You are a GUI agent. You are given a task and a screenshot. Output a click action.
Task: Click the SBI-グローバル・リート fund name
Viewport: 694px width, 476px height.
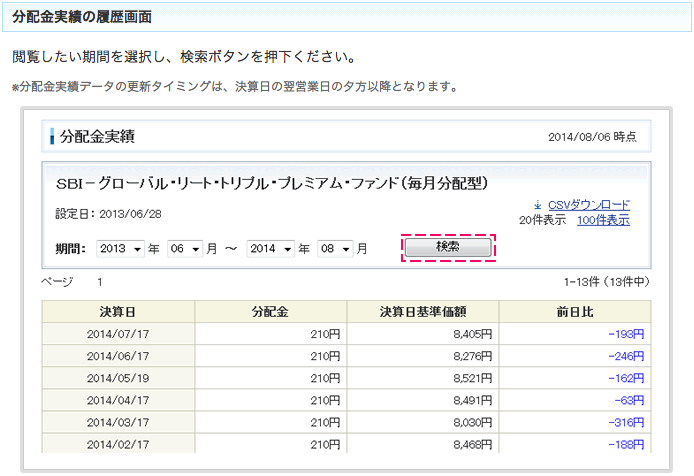[272, 183]
